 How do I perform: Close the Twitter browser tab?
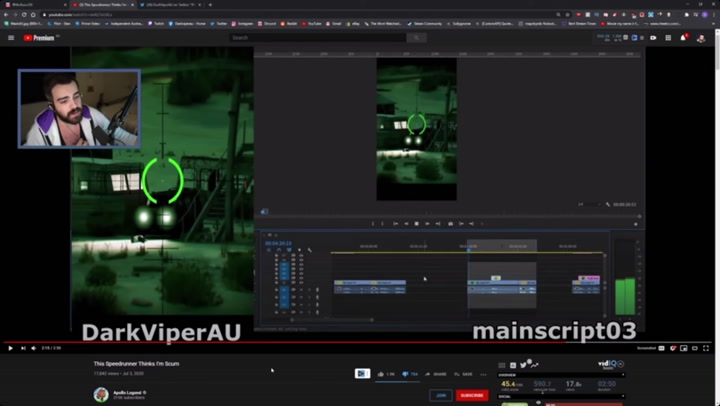pos(199,5)
